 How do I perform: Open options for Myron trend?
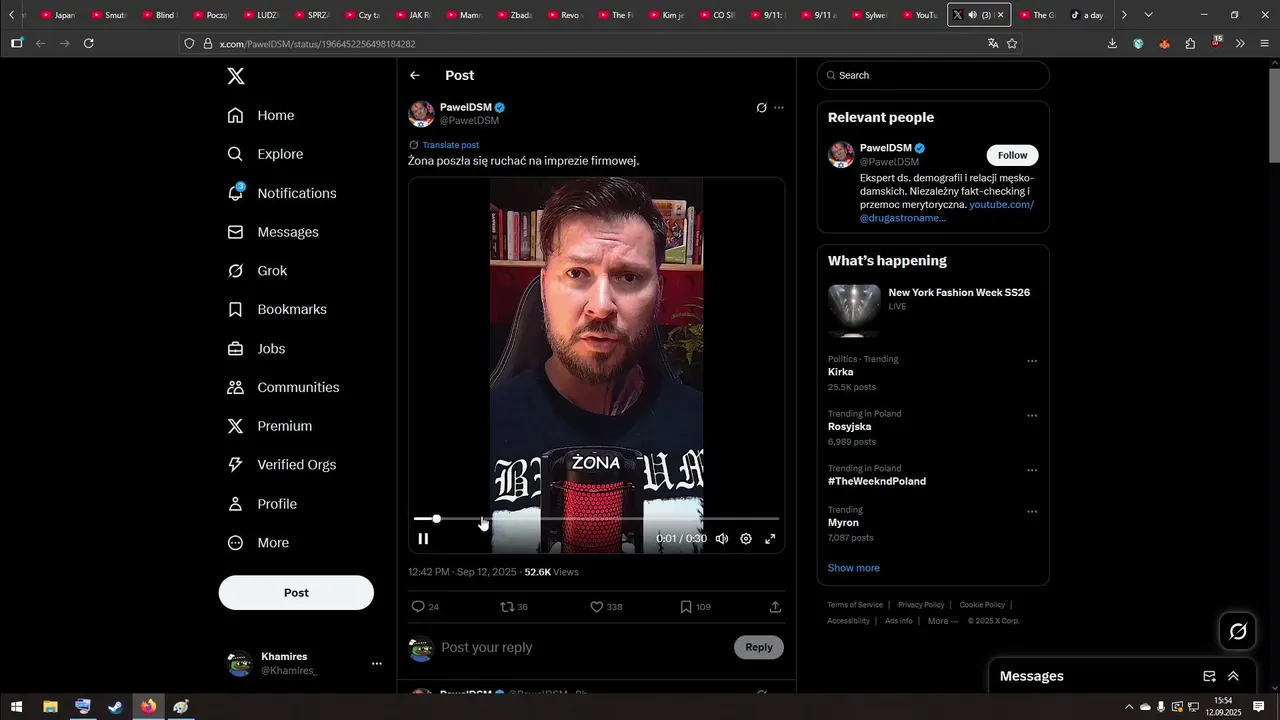click(1032, 512)
